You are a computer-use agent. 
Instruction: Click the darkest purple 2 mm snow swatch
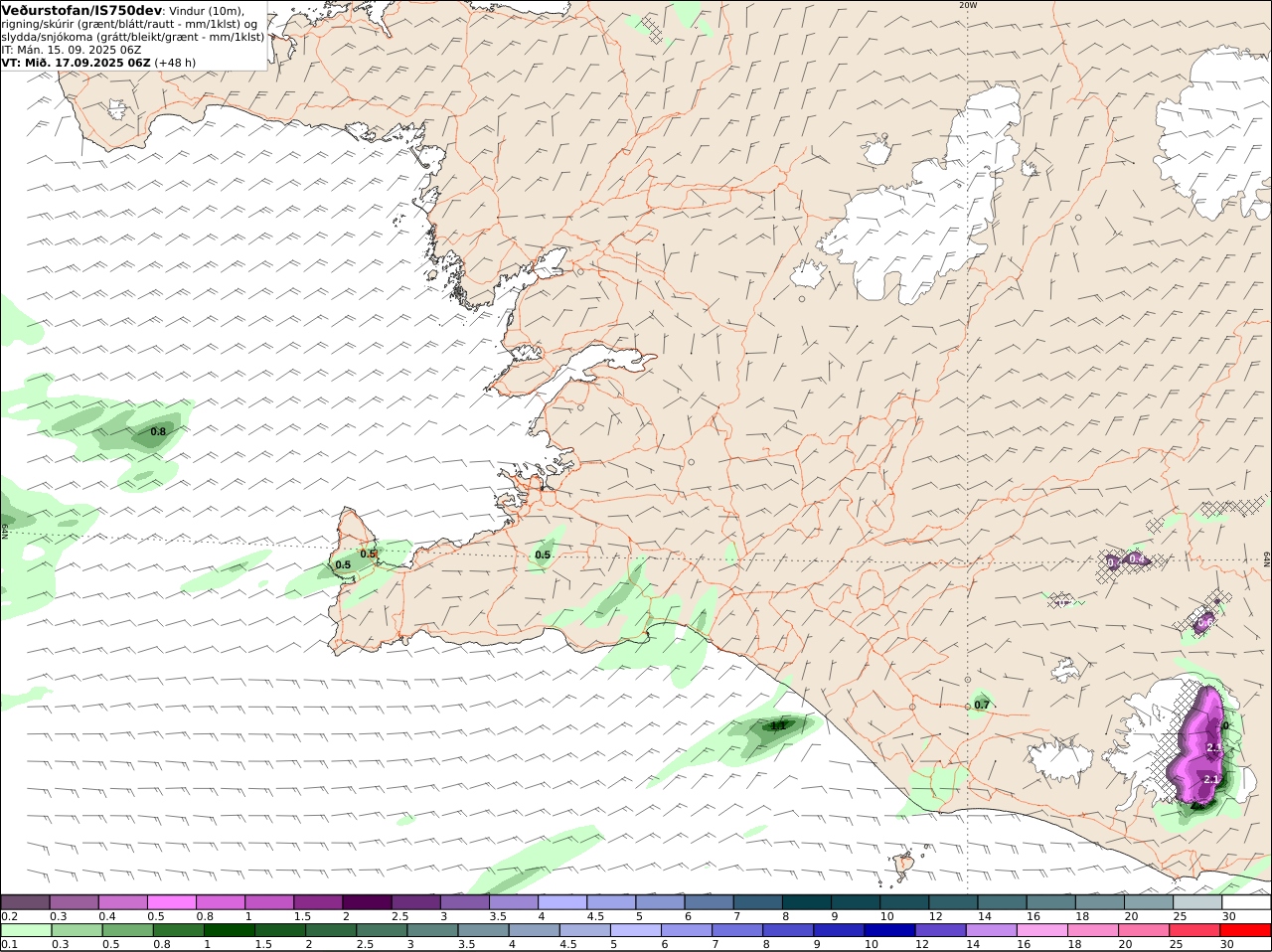367,902
